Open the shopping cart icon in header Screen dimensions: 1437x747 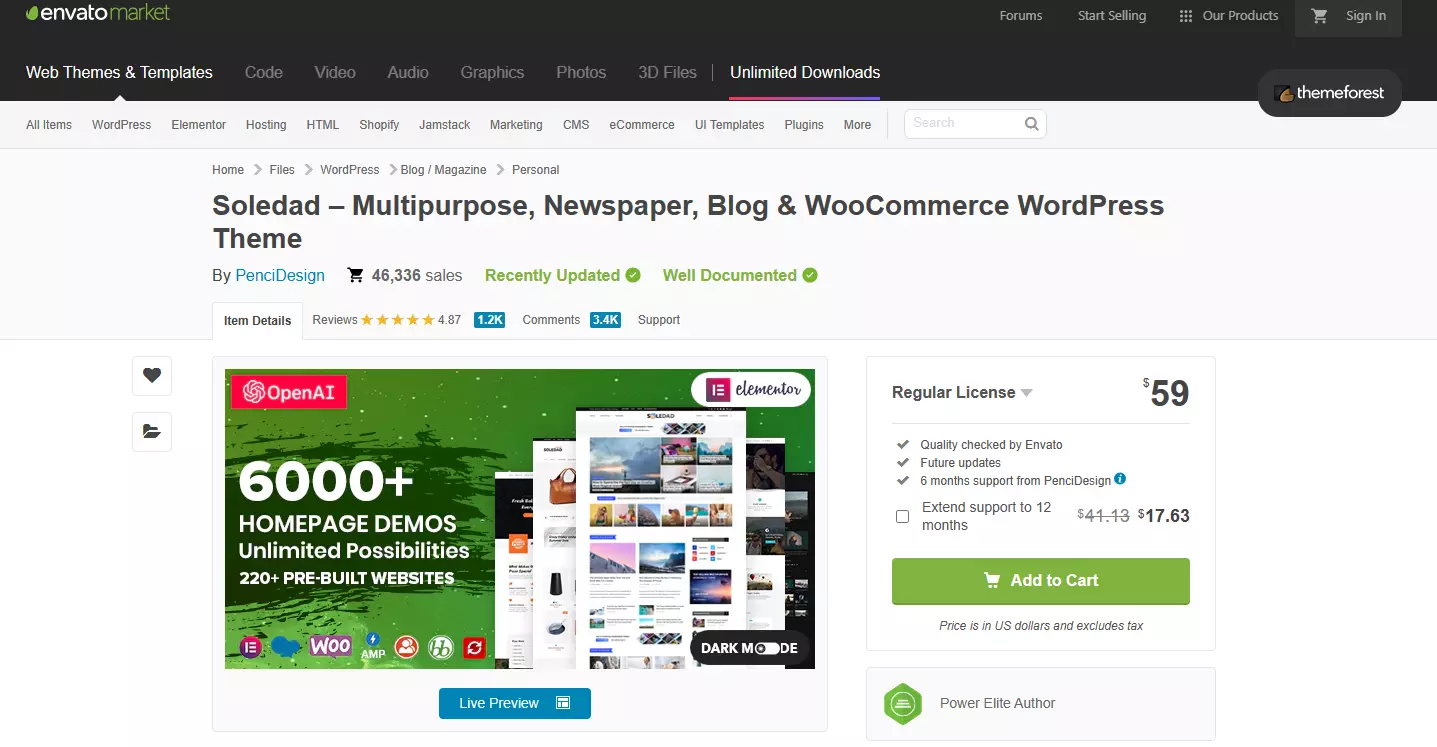click(1320, 16)
